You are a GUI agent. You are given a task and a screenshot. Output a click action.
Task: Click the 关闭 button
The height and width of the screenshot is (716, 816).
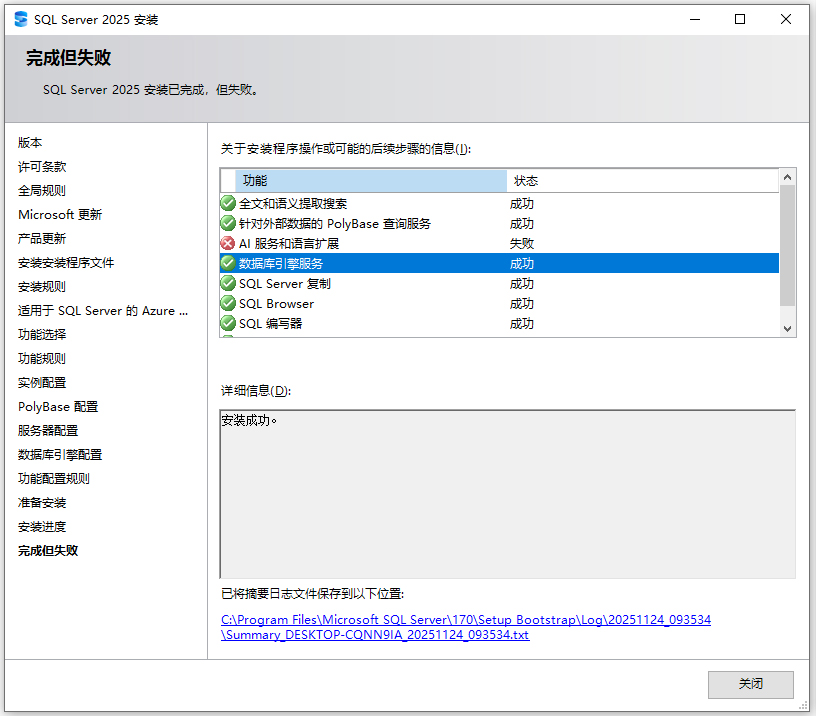pos(750,684)
